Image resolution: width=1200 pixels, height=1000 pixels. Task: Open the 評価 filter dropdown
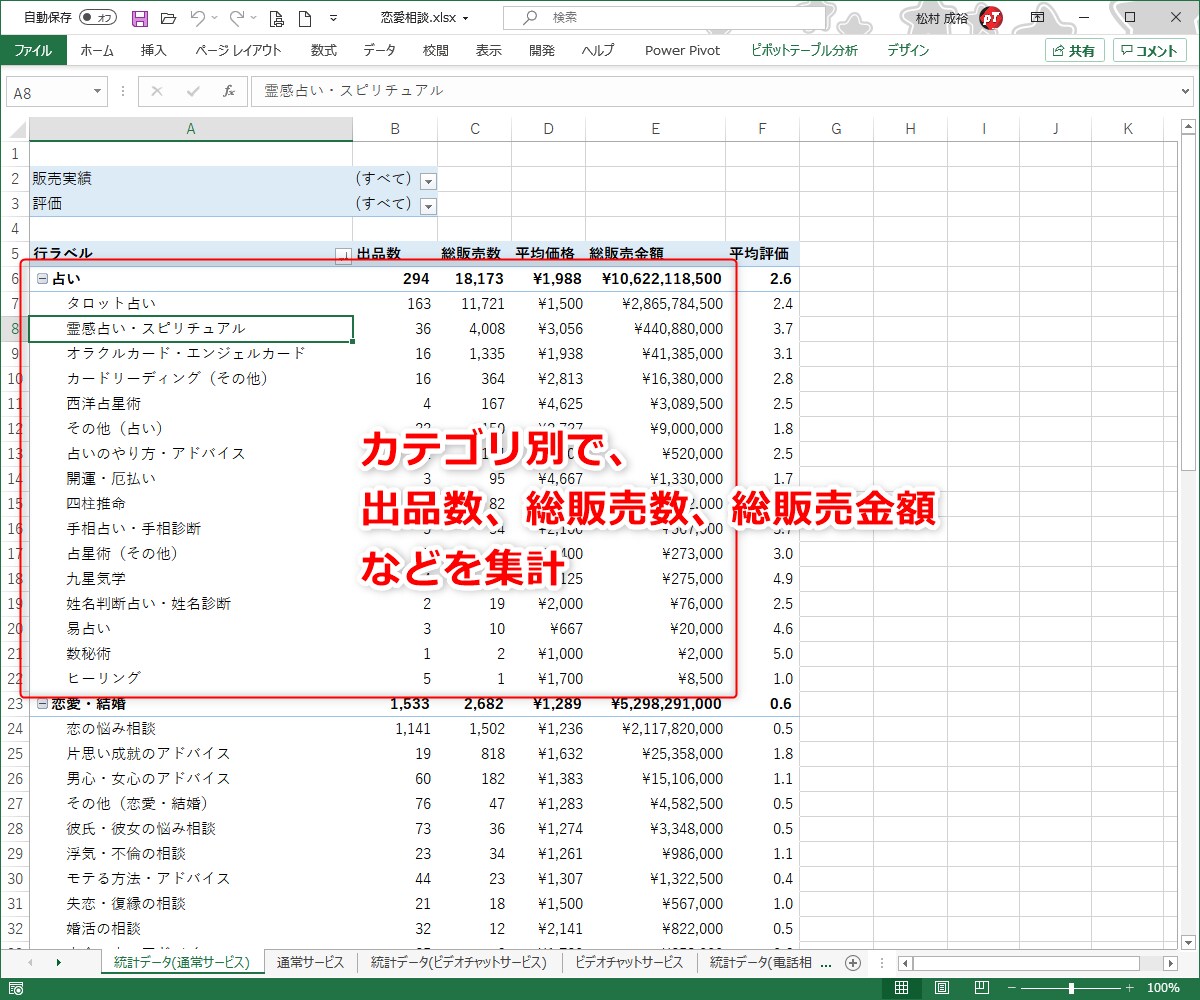pyautogui.click(x=428, y=206)
